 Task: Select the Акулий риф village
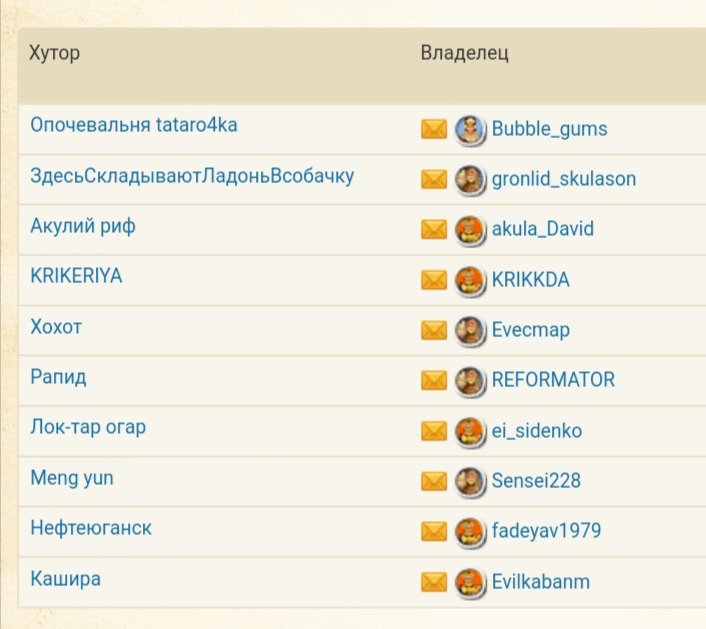[x=83, y=226]
